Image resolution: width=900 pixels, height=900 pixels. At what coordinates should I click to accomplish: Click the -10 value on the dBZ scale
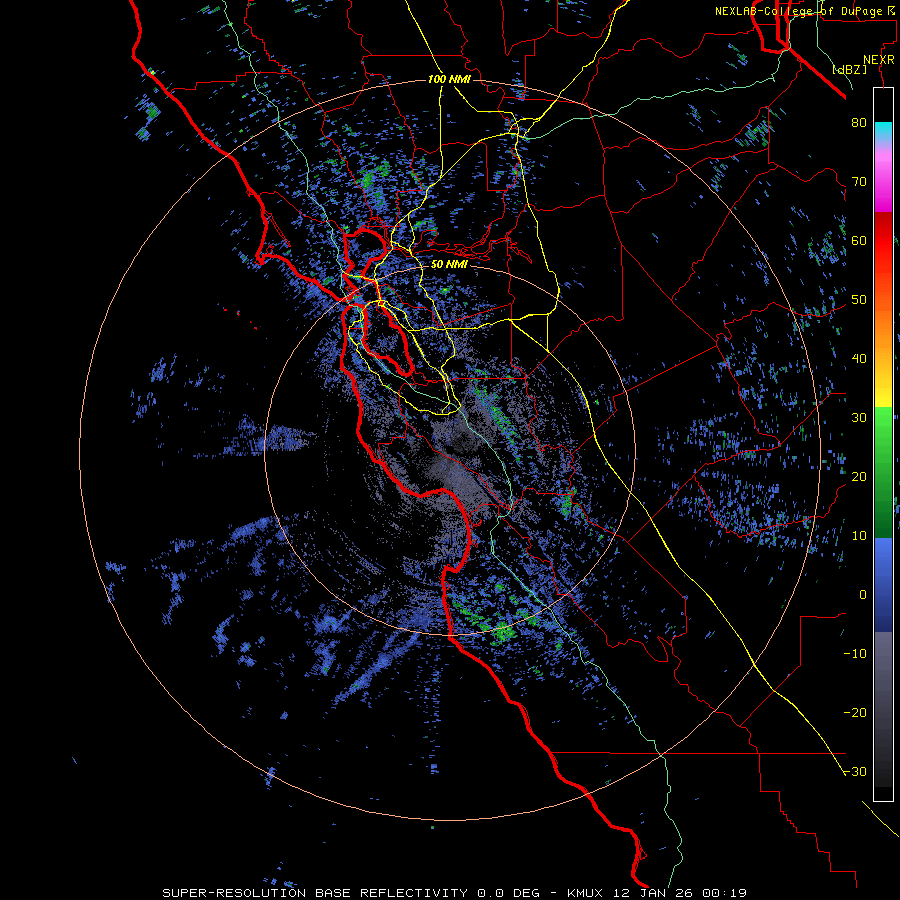[855, 654]
